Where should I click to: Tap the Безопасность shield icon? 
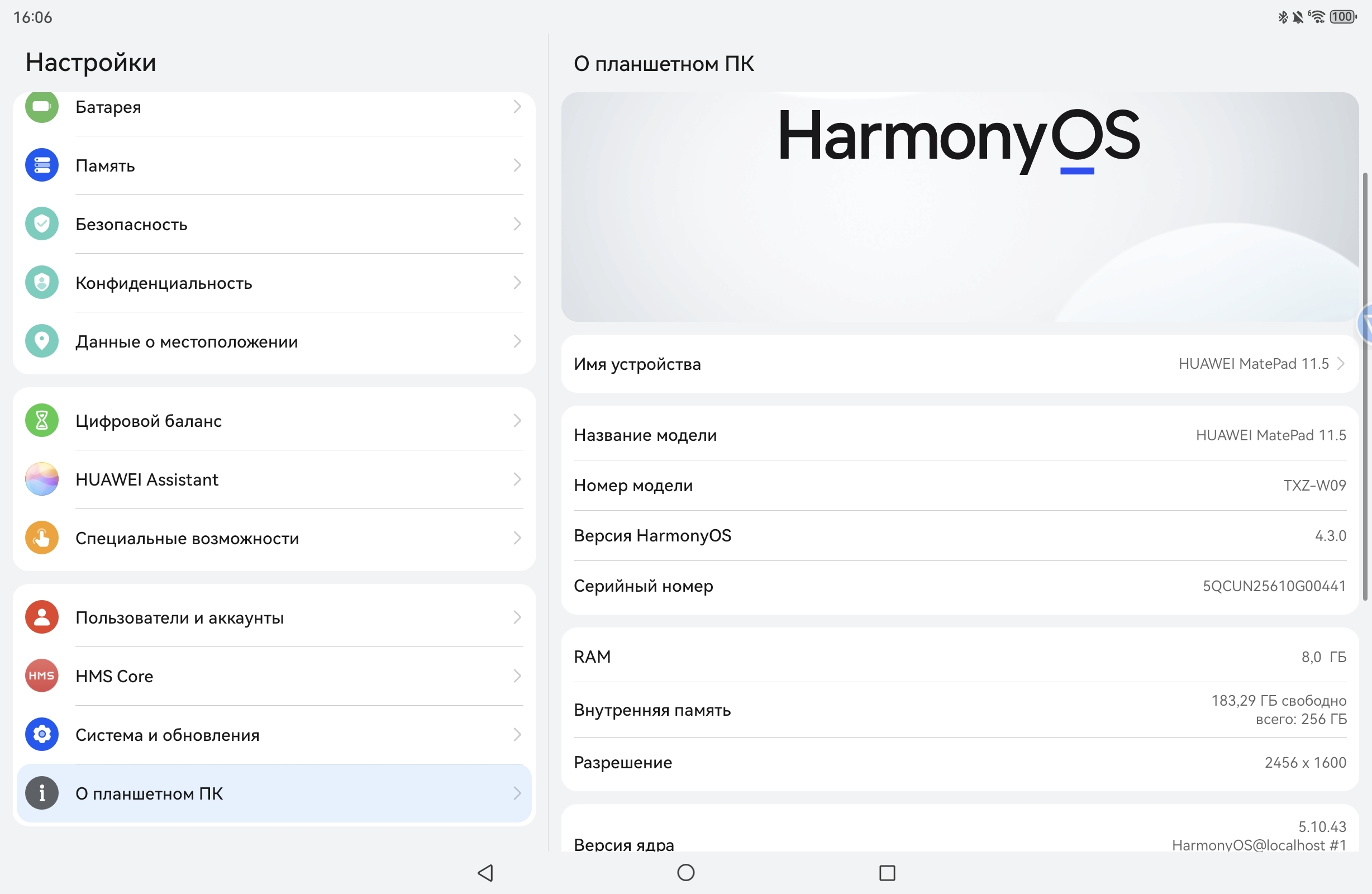41,224
